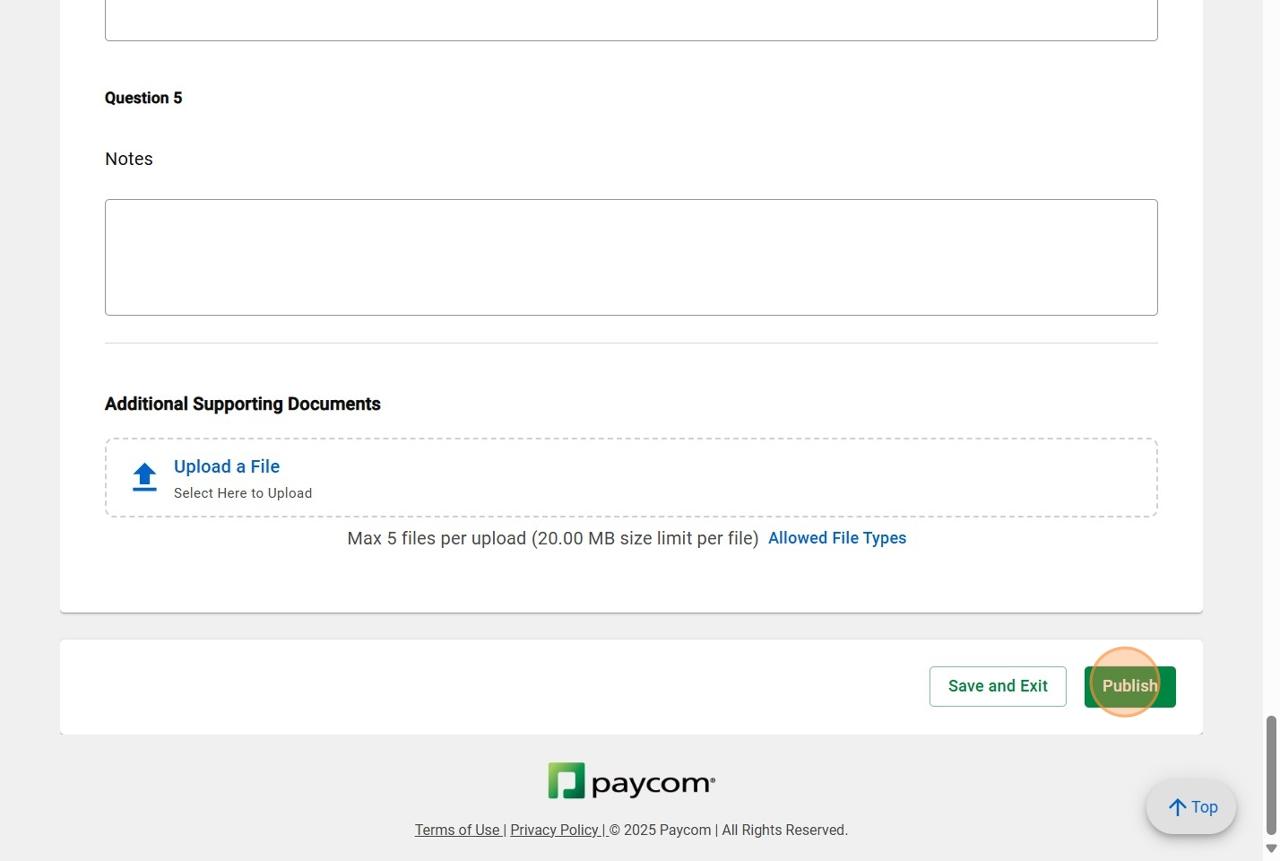Viewport: 1280px width, 861px height.
Task: Focus the Notes text area for Question 5
Action: (x=631, y=257)
